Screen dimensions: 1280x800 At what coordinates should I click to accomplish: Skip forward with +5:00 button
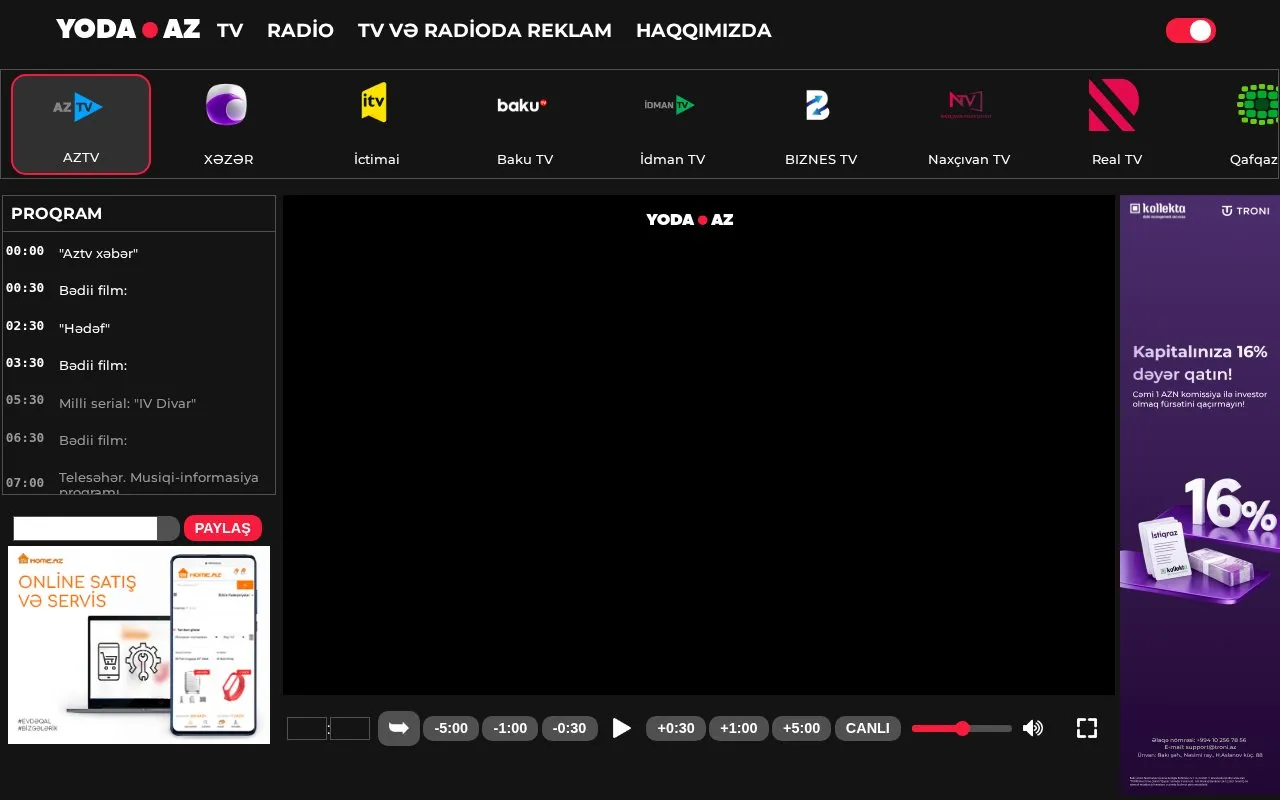[801, 728]
